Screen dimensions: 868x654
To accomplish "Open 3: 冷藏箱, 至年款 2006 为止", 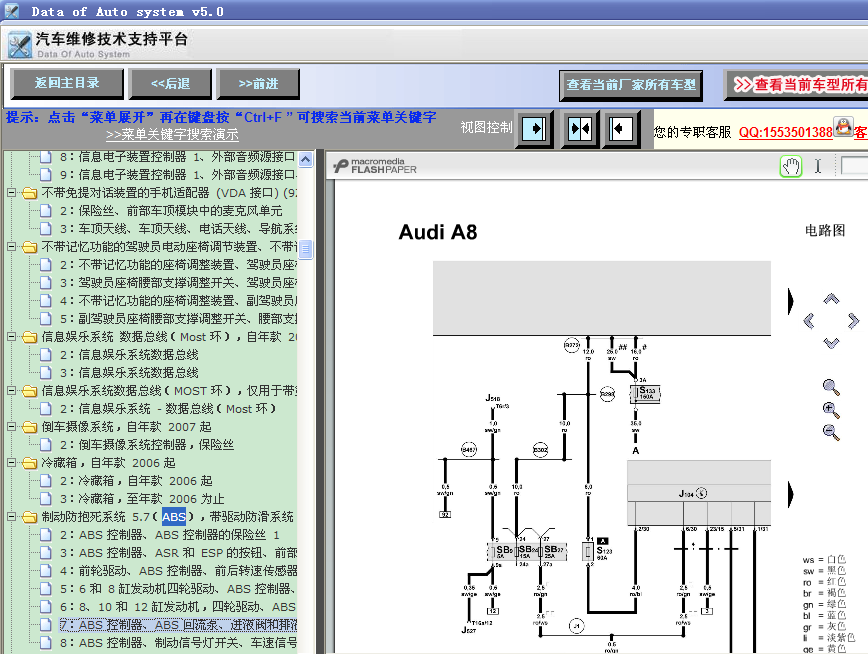I will pos(142,498).
